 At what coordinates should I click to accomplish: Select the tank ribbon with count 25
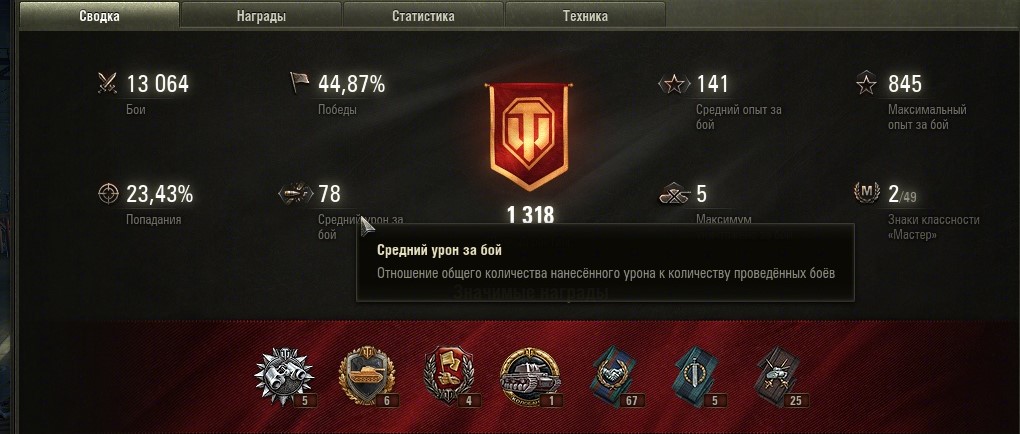(x=781, y=376)
